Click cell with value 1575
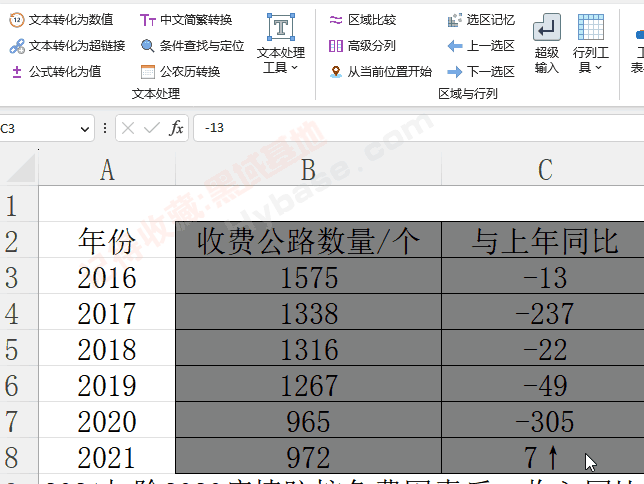This screenshot has width=644, height=484. [x=308, y=276]
